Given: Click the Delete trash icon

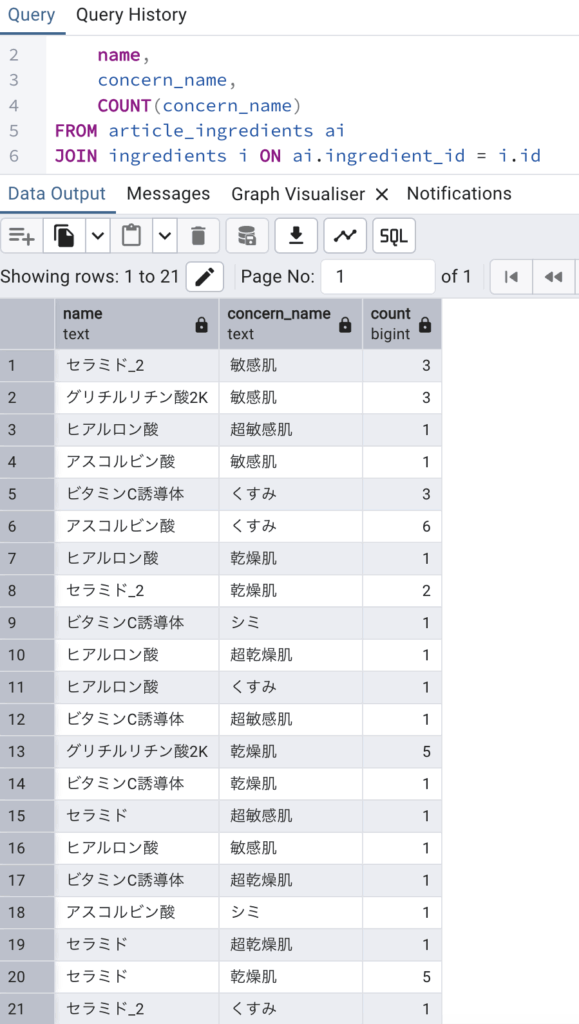Looking at the screenshot, I should pyautogui.click(x=198, y=236).
